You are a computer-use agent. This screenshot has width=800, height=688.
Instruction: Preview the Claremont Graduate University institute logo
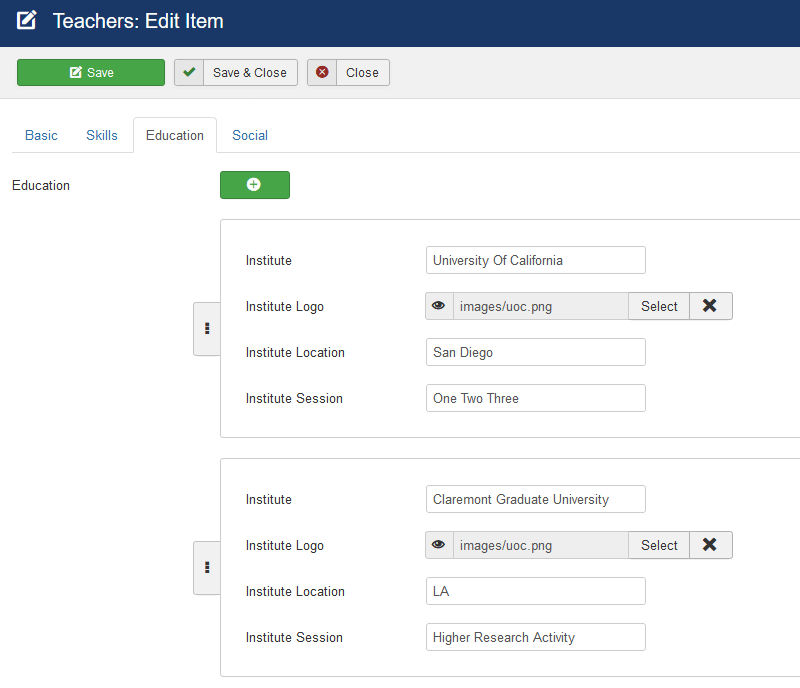[439, 545]
